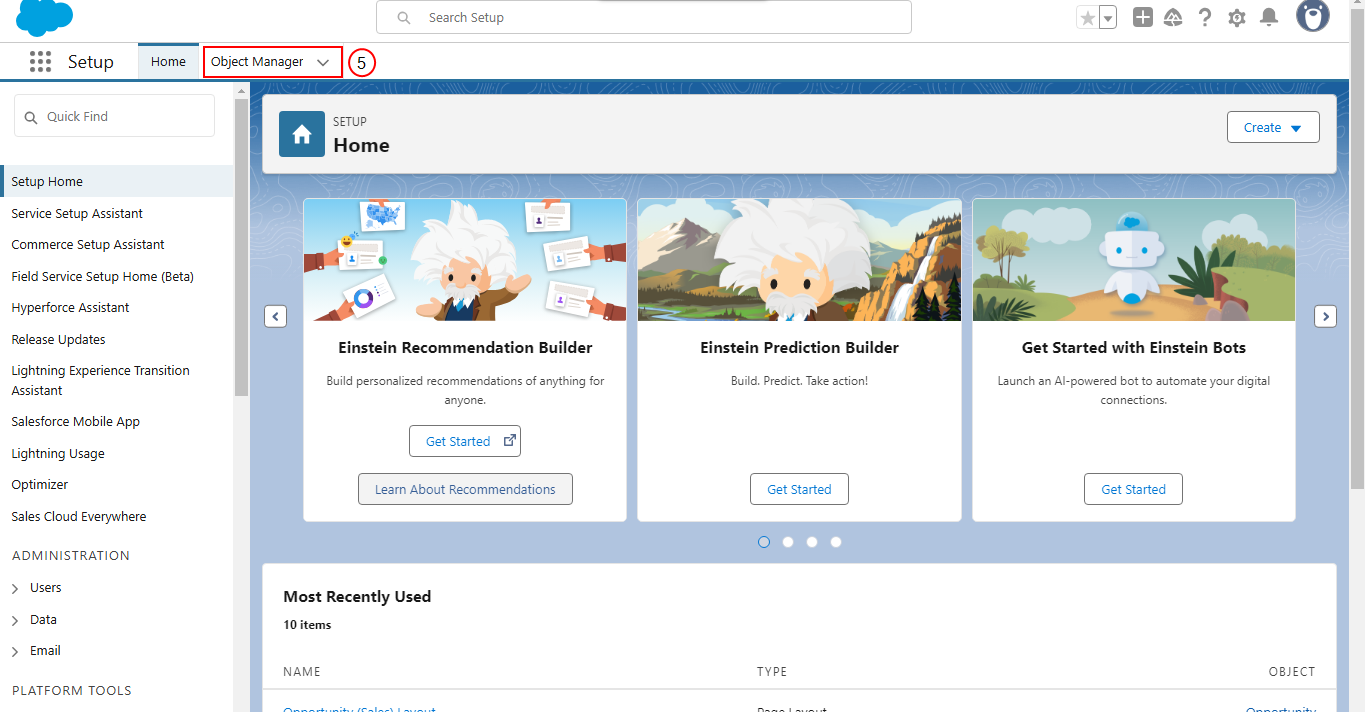
Task: Select the fourth carousel dot indicator
Action: pyautogui.click(x=836, y=542)
